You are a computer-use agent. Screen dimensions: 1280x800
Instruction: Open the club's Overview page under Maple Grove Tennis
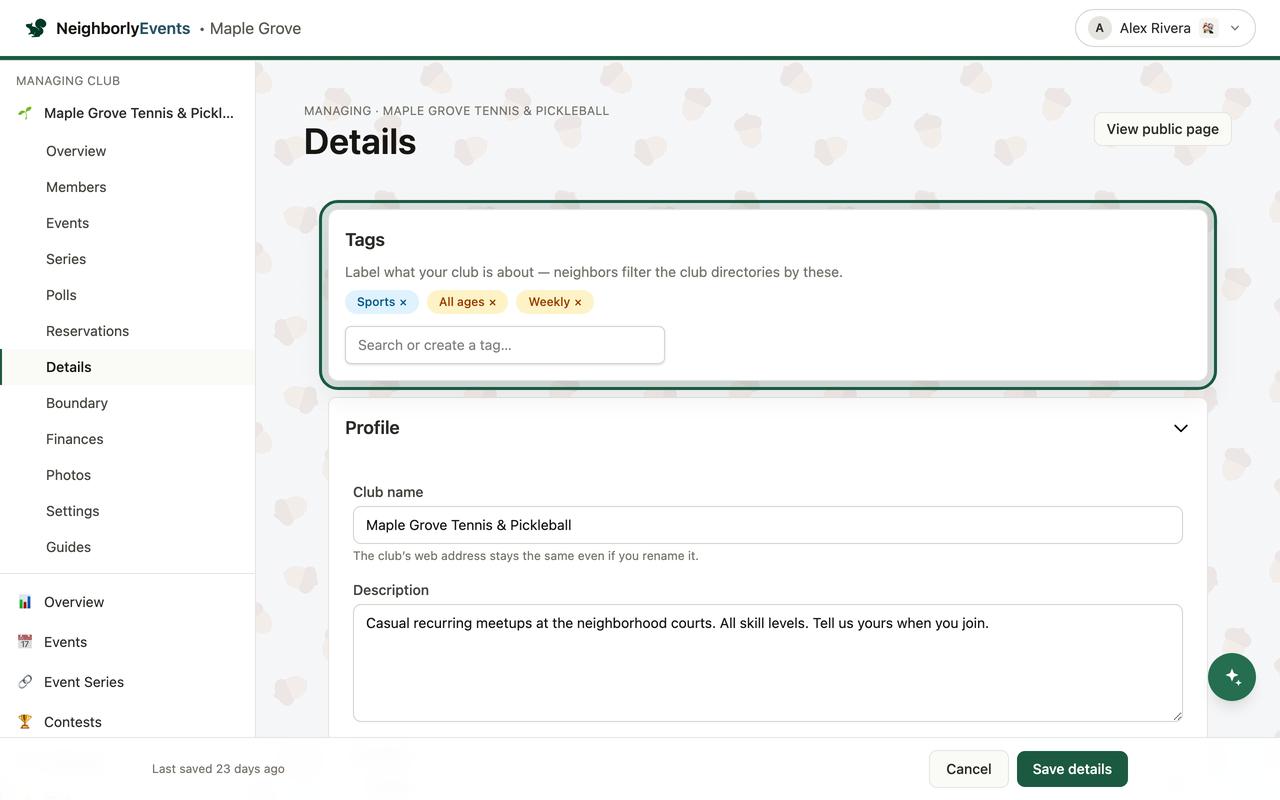(76, 151)
